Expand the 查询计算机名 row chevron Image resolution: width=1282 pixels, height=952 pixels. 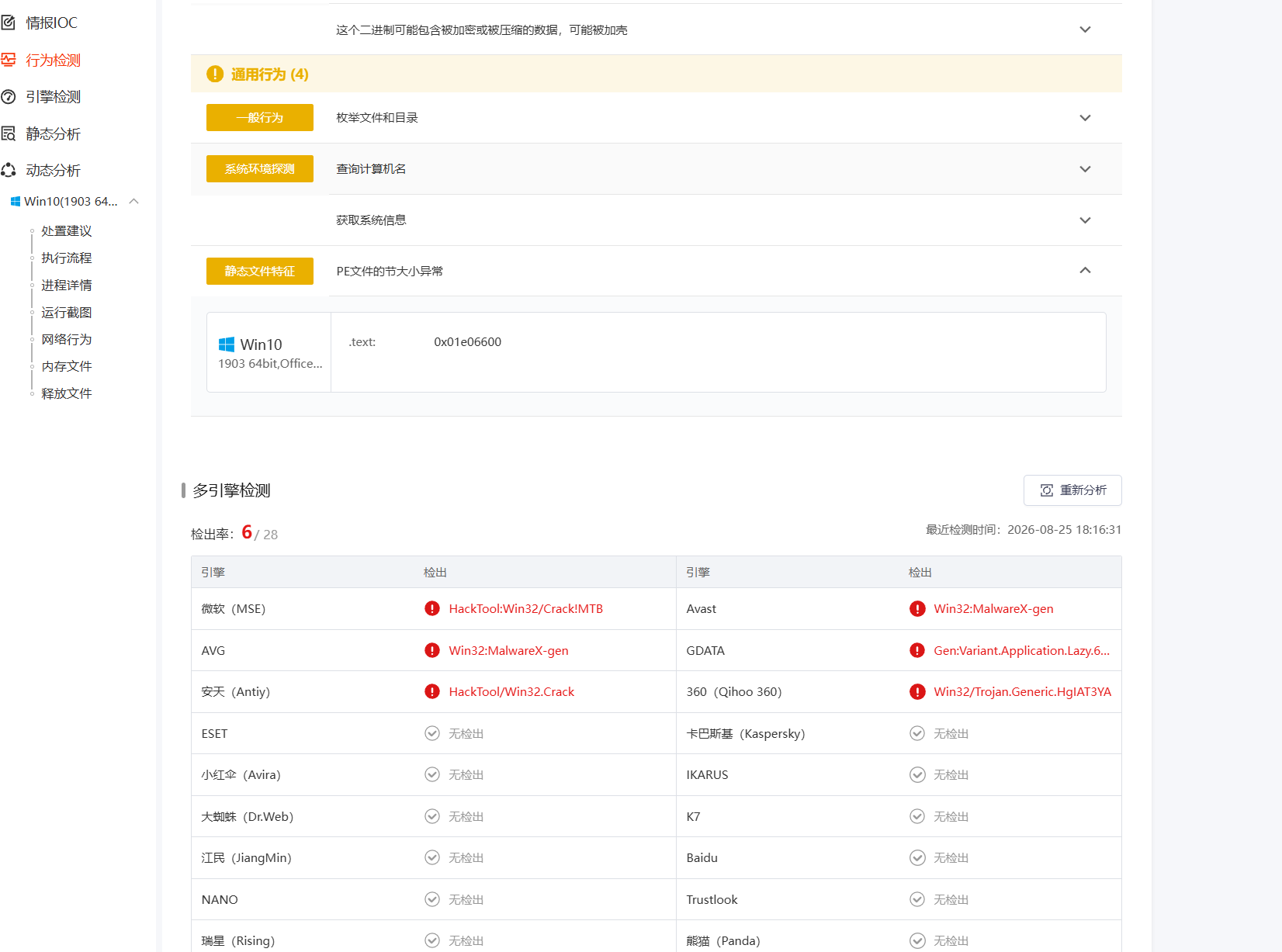(x=1085, y=169)
